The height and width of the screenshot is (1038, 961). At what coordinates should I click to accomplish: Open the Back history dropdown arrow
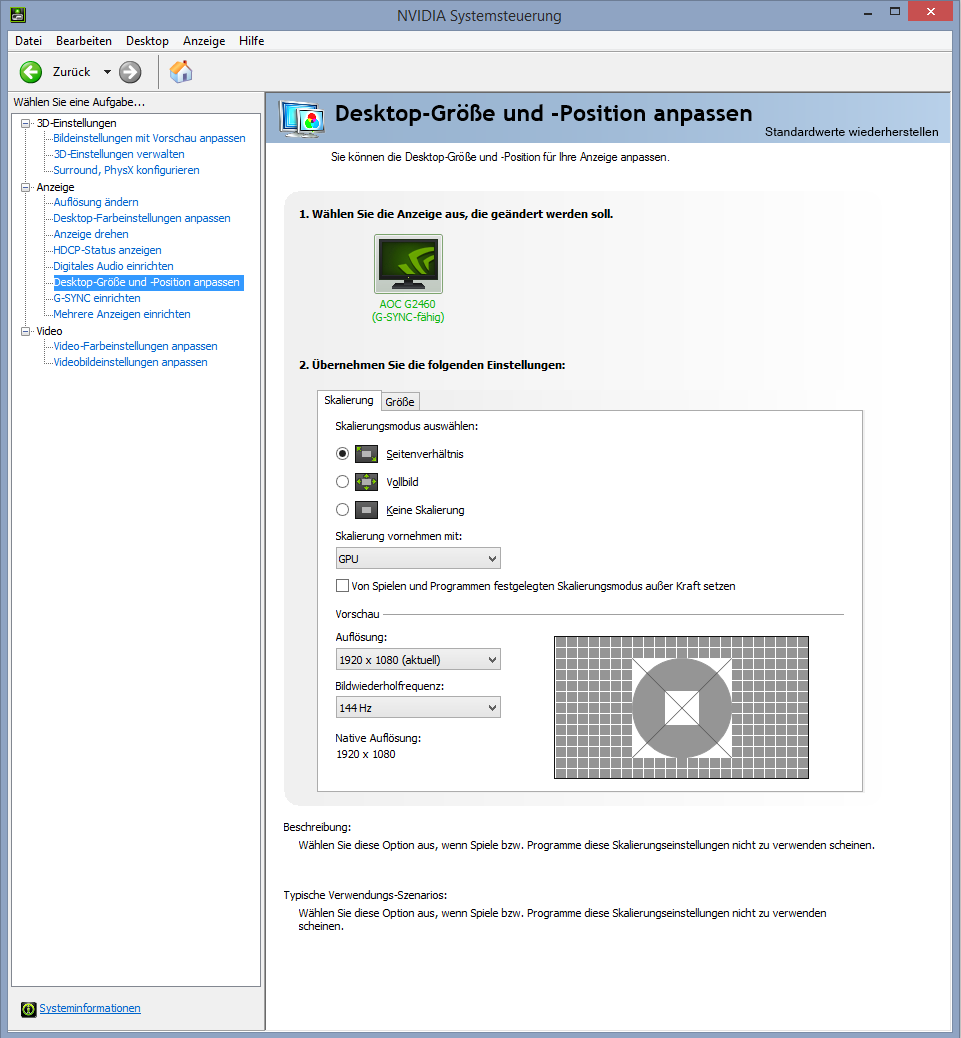[107, 71]
